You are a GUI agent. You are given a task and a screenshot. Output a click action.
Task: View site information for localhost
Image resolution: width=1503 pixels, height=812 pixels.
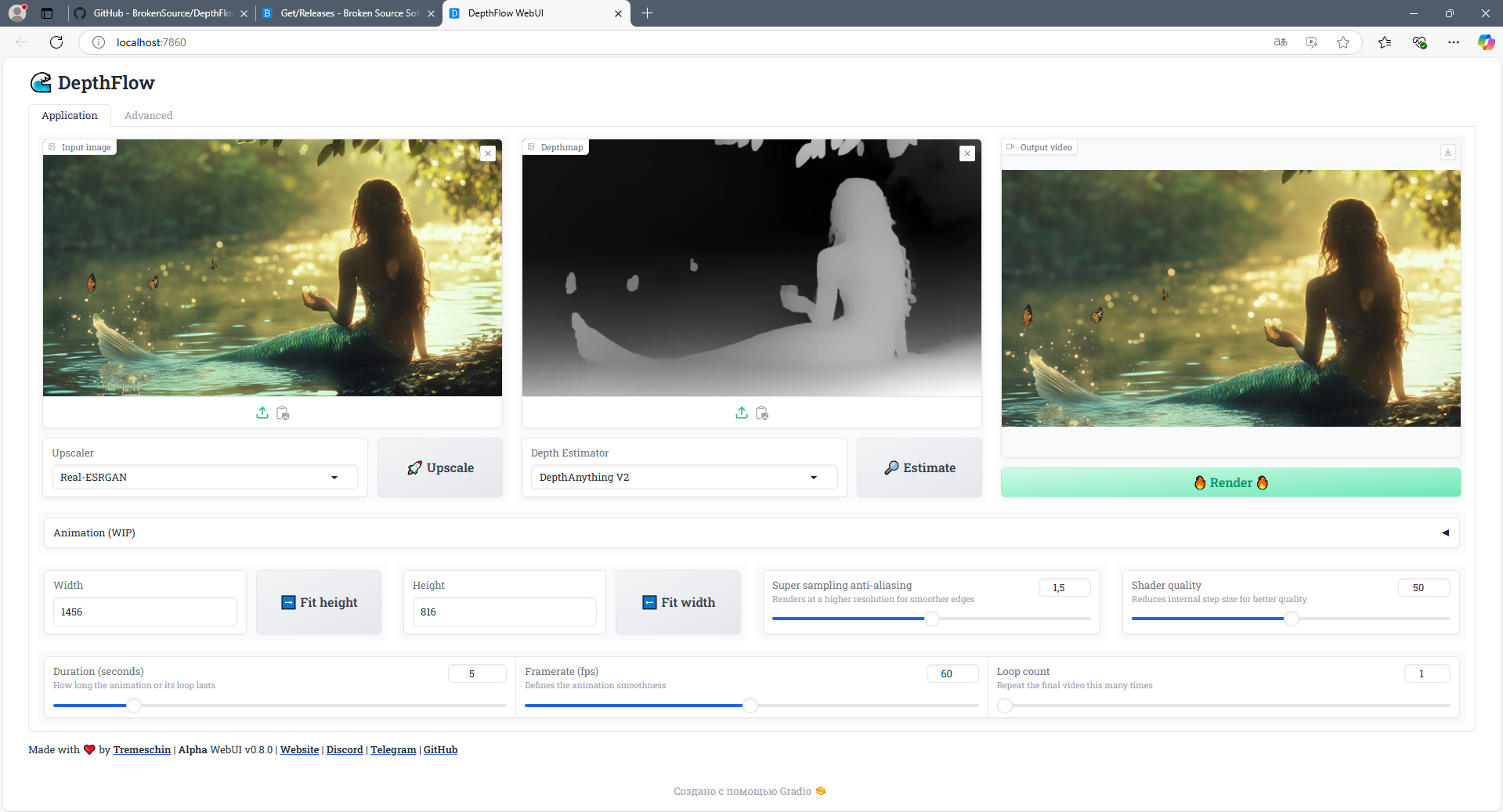pyautogui.click(x=99, y=42)
